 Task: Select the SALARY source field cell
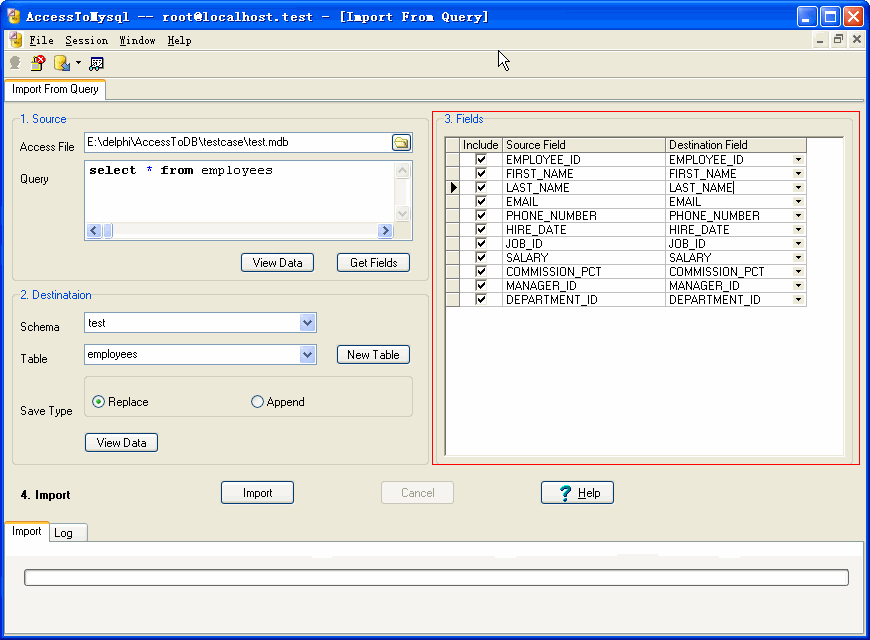[x=584, y=258]
